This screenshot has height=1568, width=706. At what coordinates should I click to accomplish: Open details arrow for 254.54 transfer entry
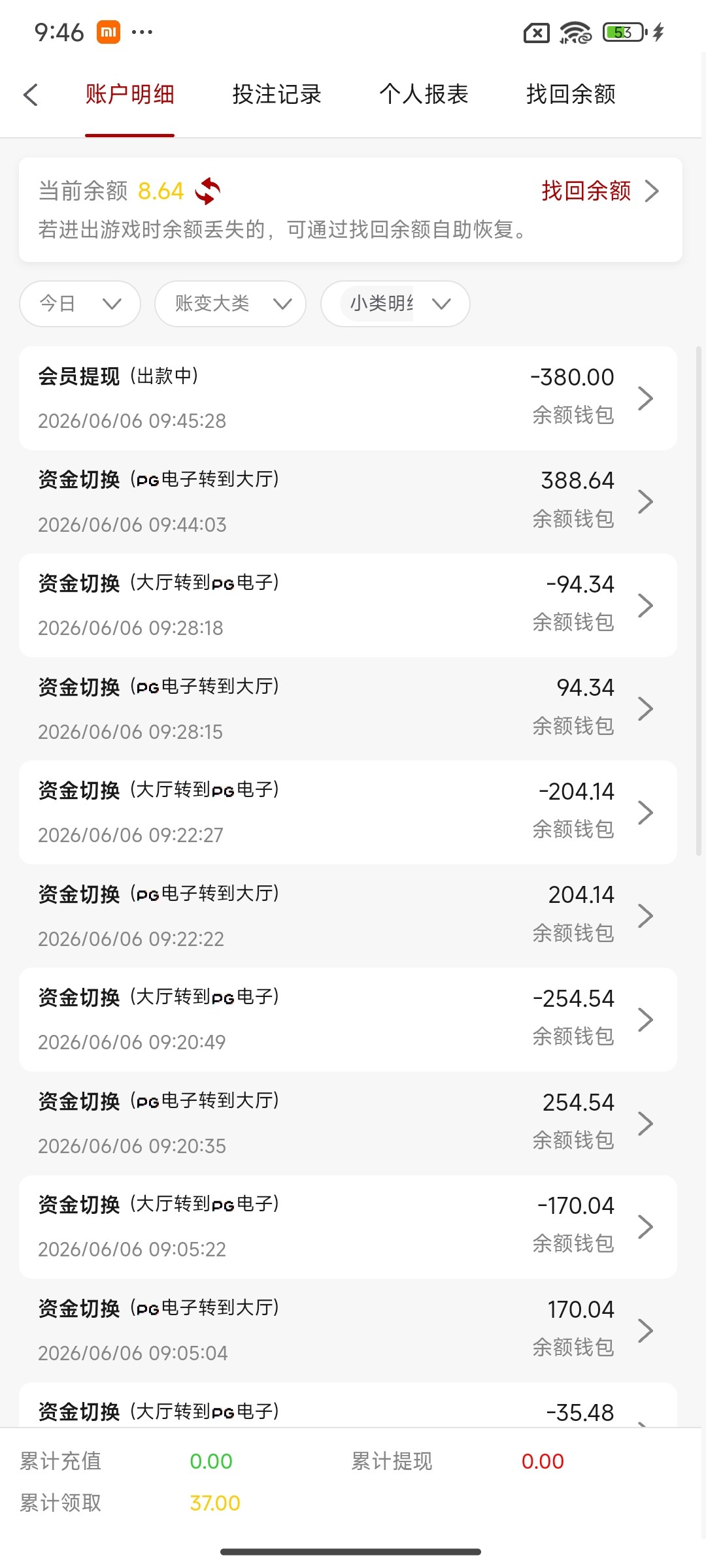[x=645, y=1123]
